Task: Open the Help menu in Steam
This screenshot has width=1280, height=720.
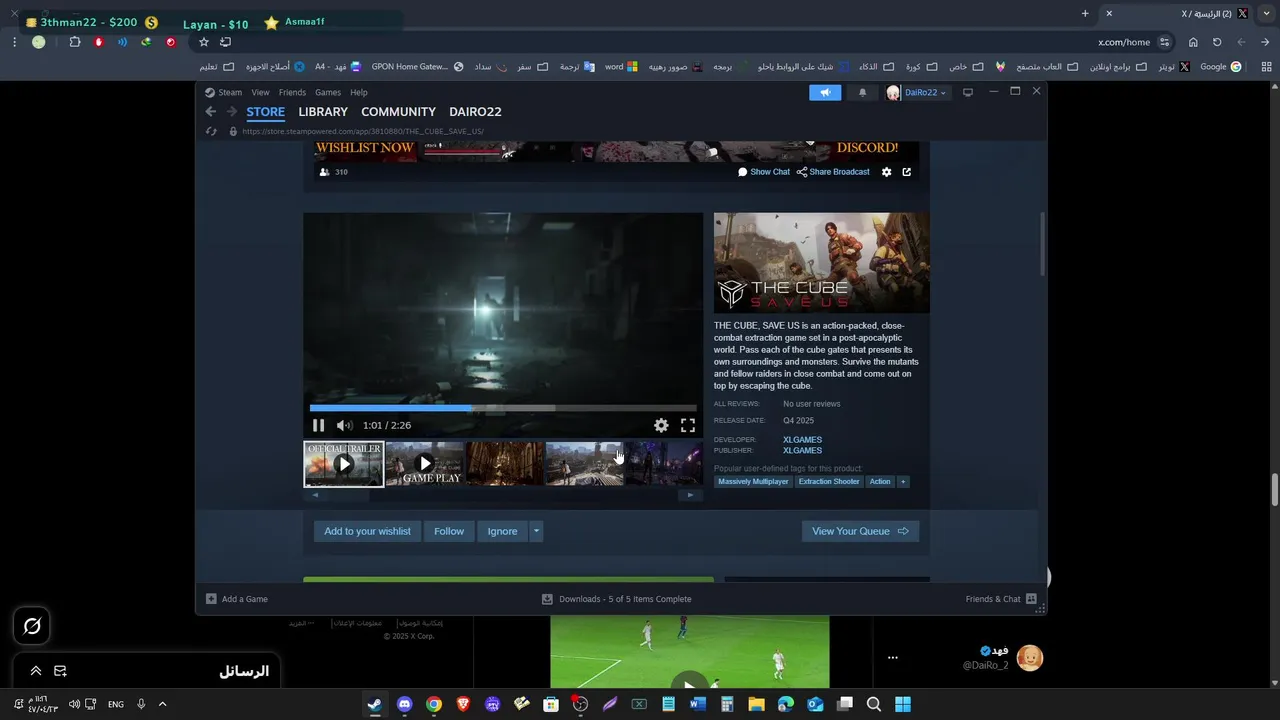Action: (x=359, y=92)
